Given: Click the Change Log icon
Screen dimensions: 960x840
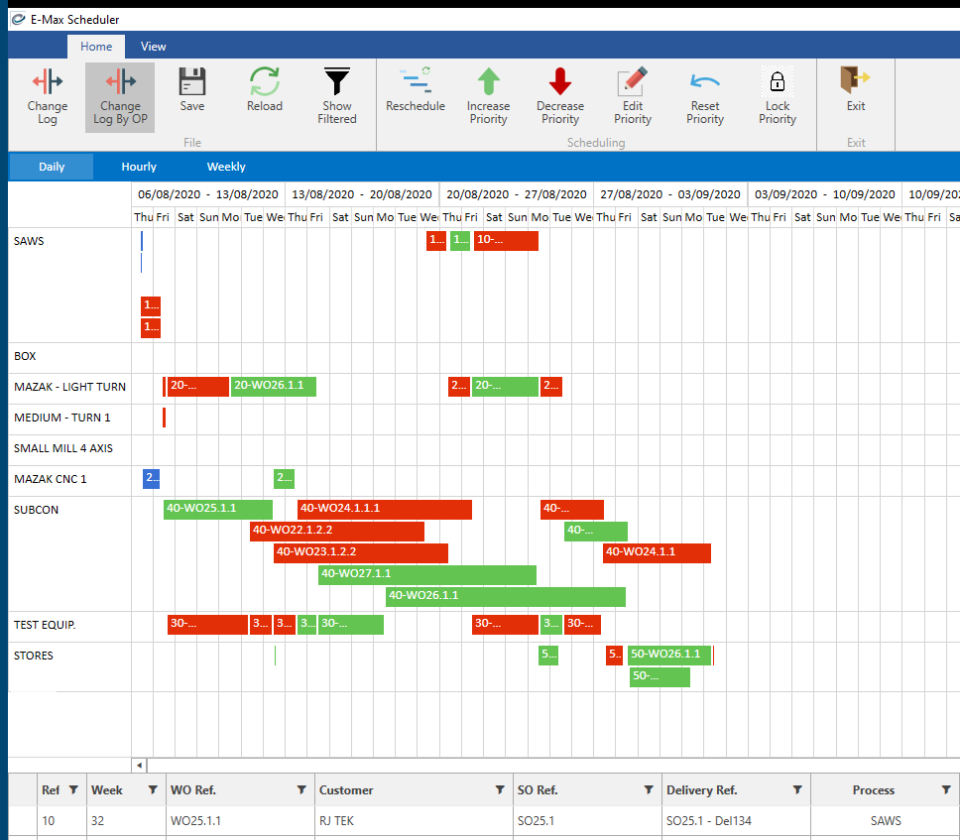Looking at the screenshot, I should (47, 95).
